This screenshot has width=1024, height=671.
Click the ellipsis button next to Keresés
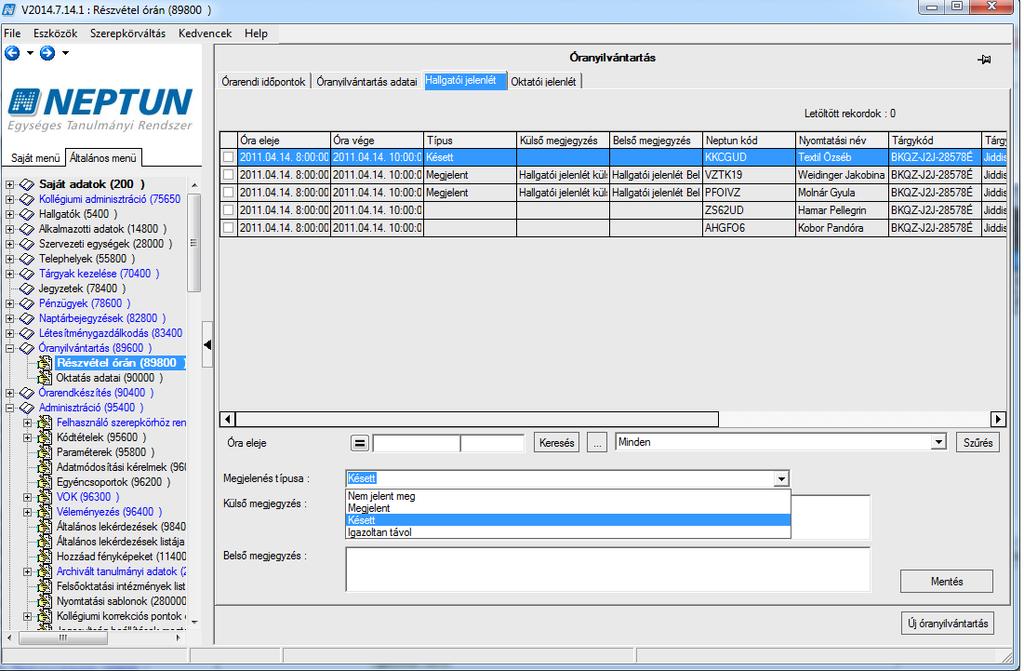pos(597,443)
